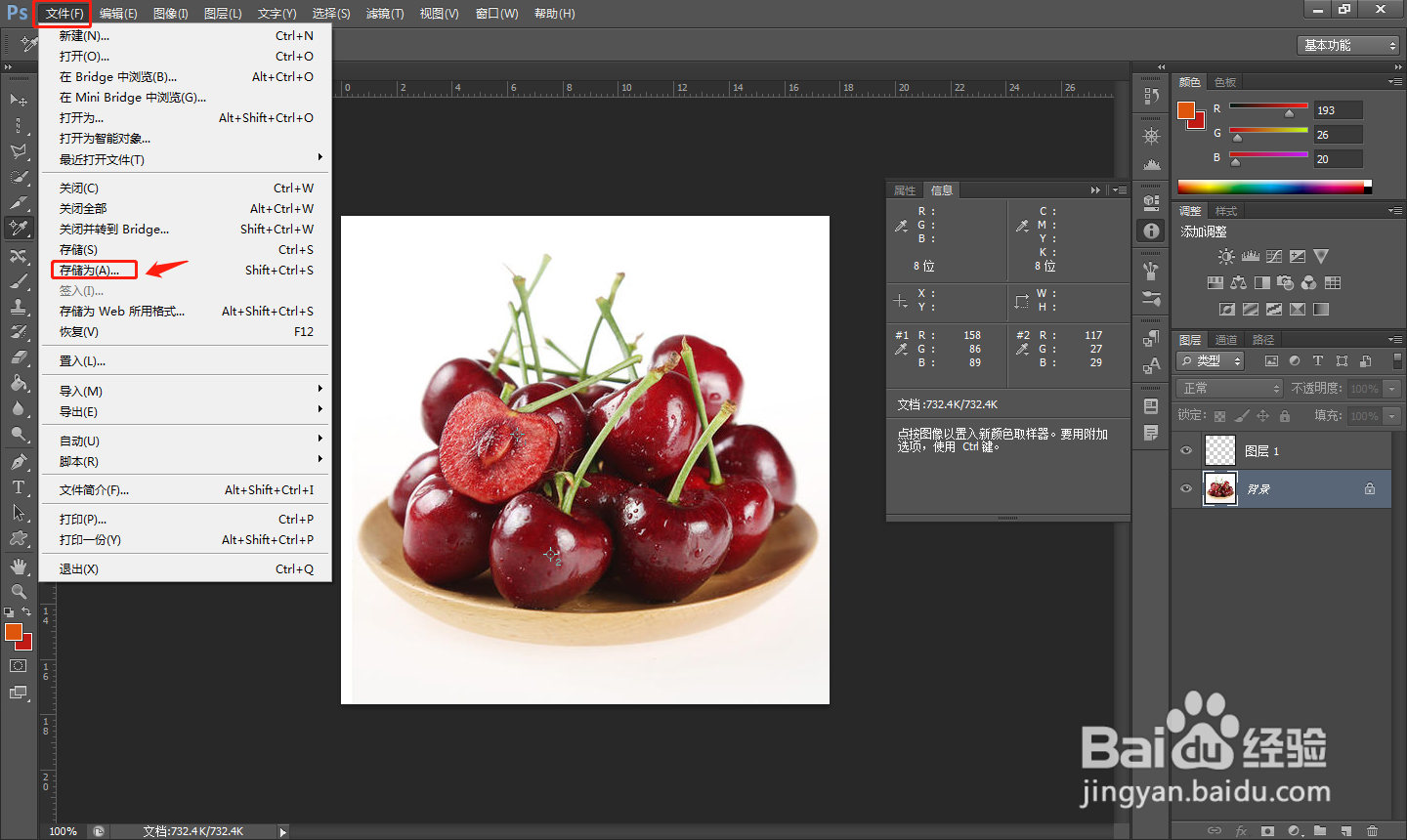Change screen mode icon in toolbox
The width and height of the screenshot is (1407, 840).
(19, 693)
